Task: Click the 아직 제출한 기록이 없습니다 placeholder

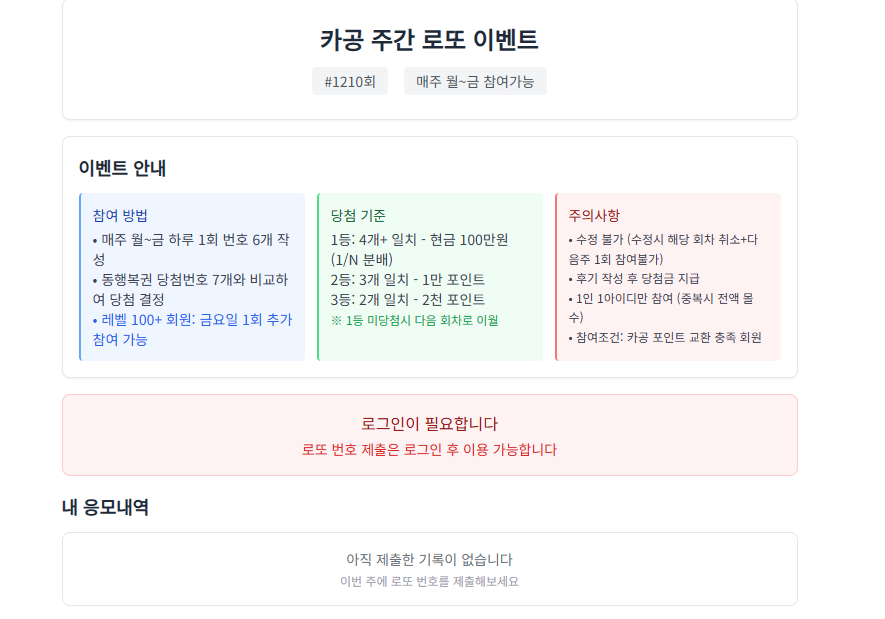Action: pyautogui.click(x=429, y=559)
